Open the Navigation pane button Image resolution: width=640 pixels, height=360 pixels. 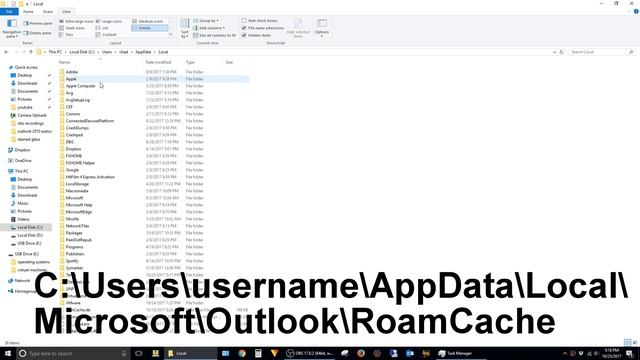tap(12, 28)
